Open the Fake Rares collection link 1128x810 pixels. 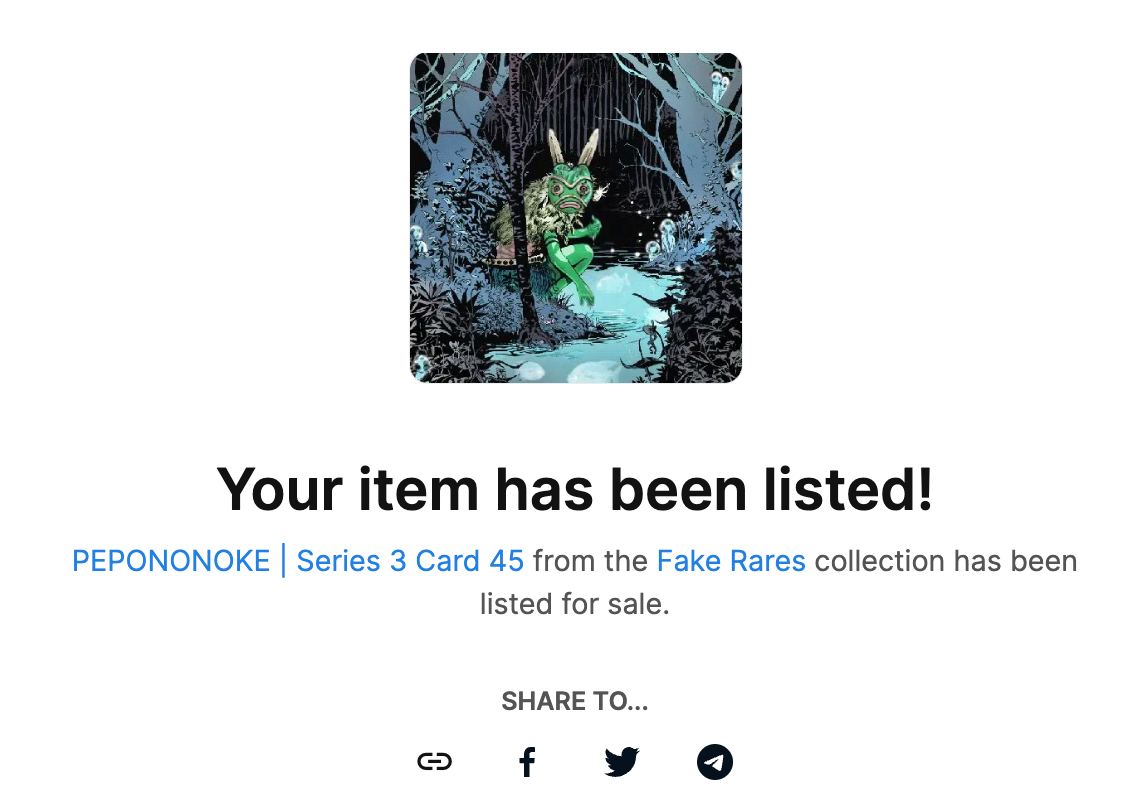[731, 561]
